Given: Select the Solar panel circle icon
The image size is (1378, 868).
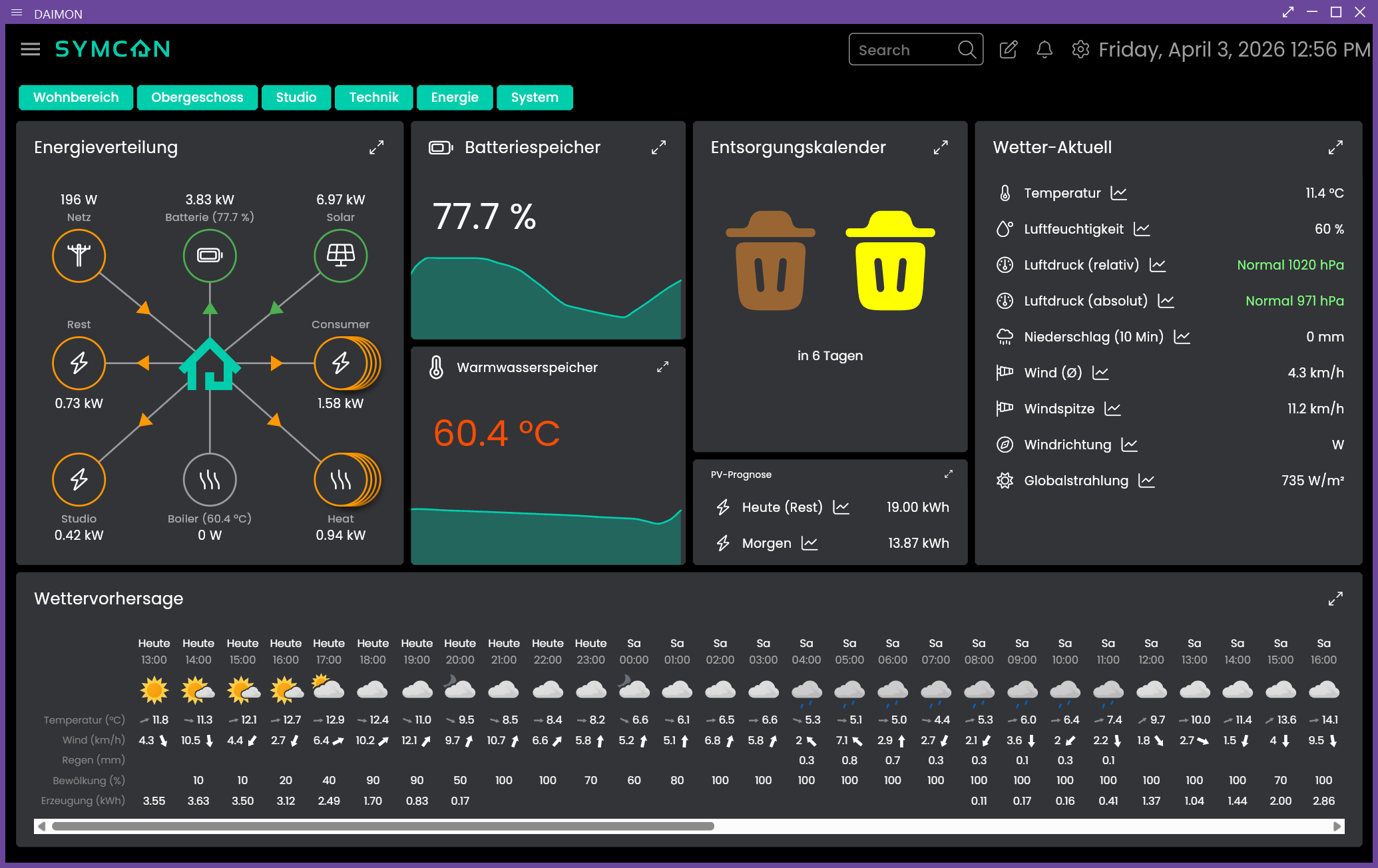Looking at the screenshot, I should pos(340,256).
